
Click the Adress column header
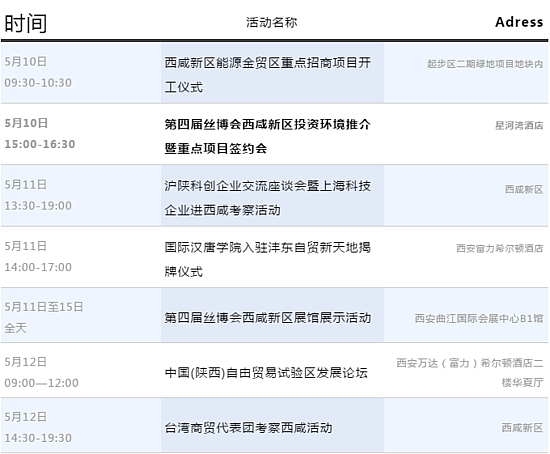tap(519, 22)
